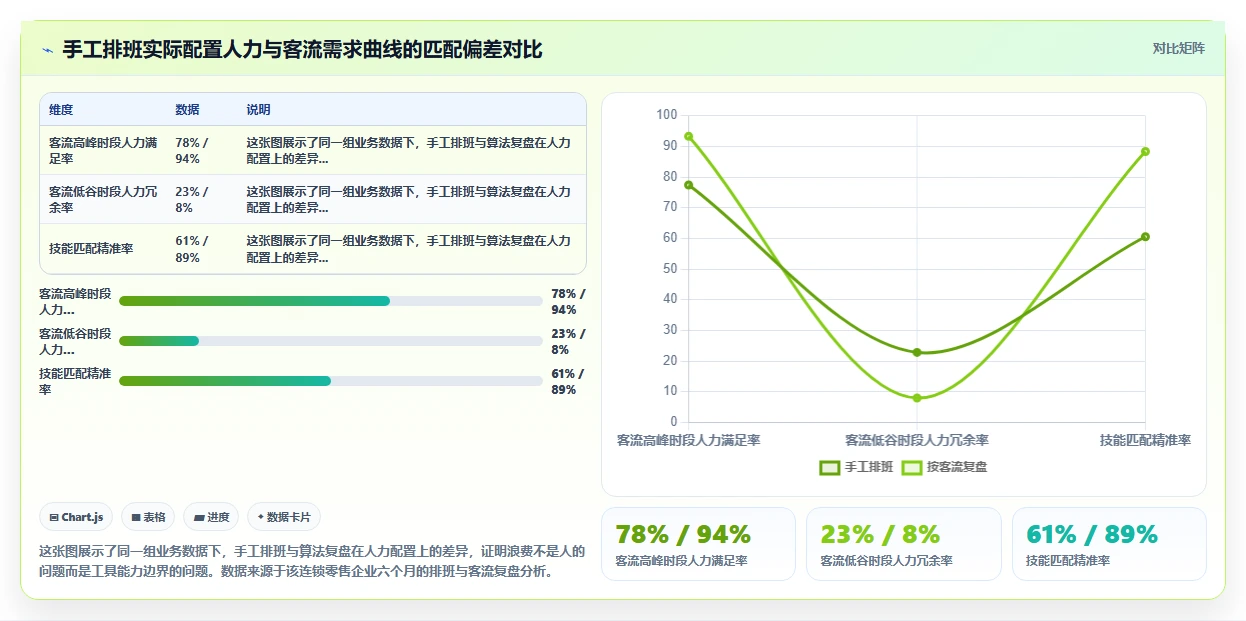This screenshot has height=621, width=1246.
Task: Click the 手工排班 data point at 61
Action: 1145,237
